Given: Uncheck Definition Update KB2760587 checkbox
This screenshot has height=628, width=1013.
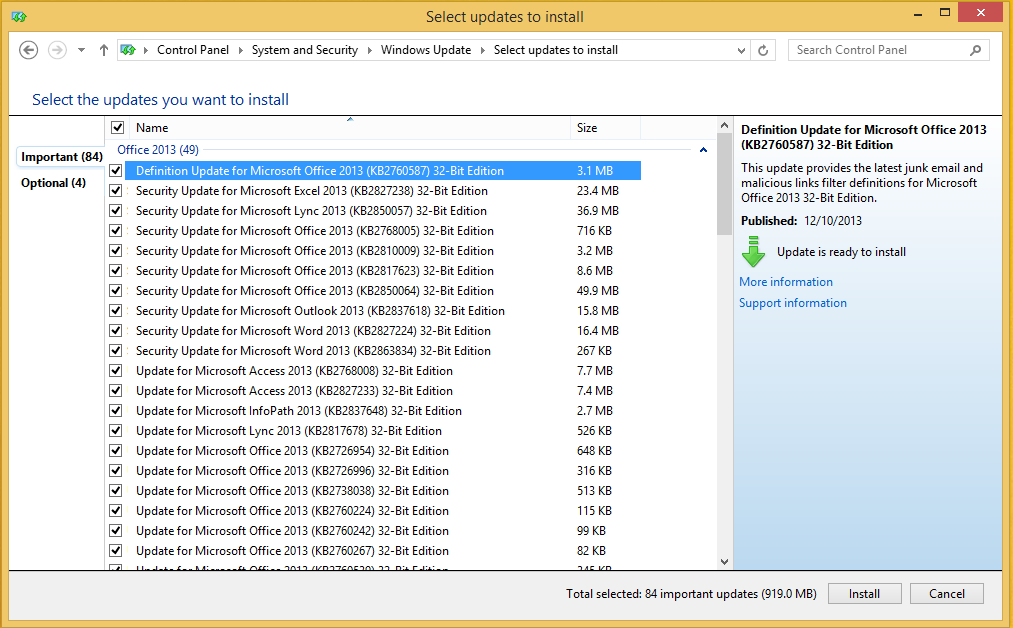Looking at the screenshot, I should tap(116, 171).
